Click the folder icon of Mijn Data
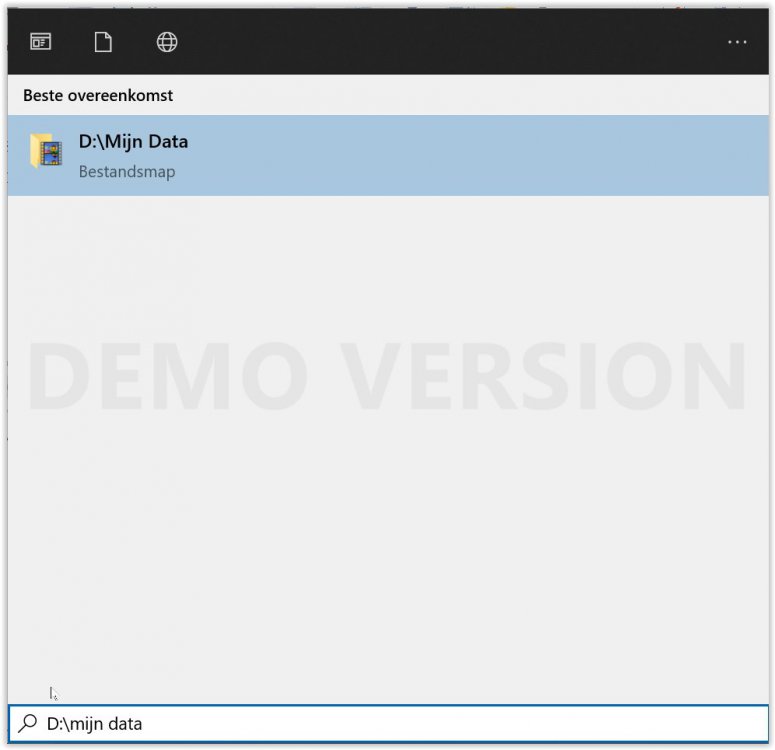This screenshot has width=775, height=750. (46, 151)
